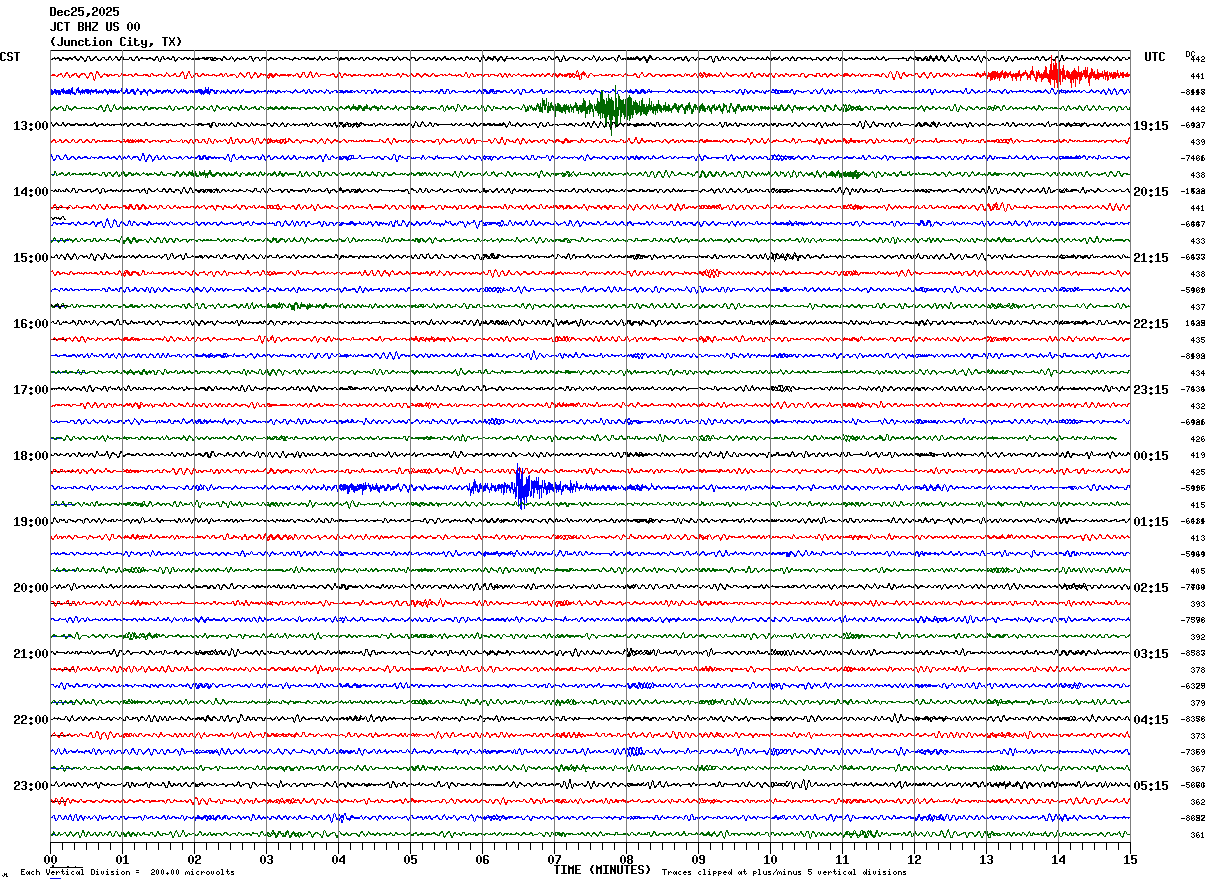
Task: Click the 00:15 UTC time label
Action: coord(1150,456)
